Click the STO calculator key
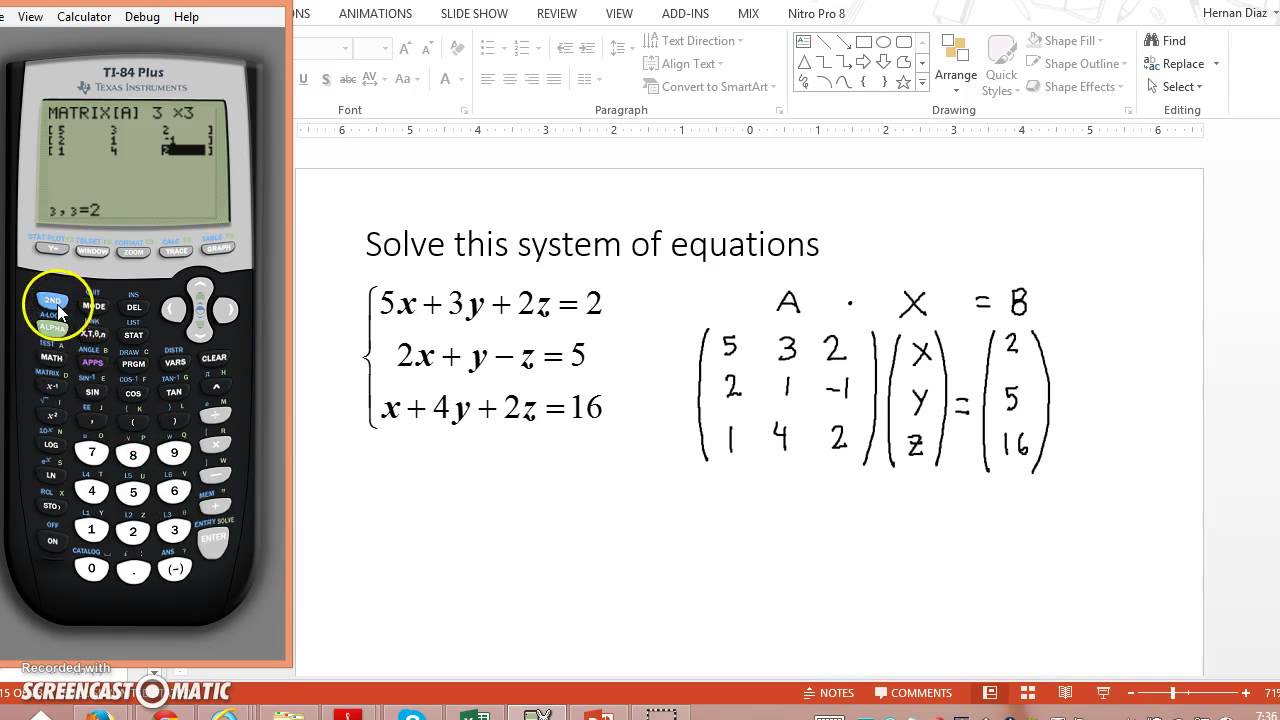The width and height of the screenshot is (1280, 720). (52, 506)
